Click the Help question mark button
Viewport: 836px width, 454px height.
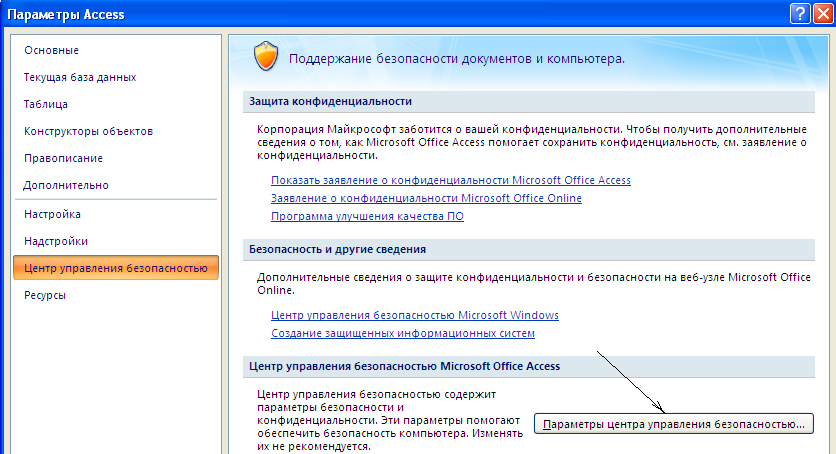tap(800, 14)
